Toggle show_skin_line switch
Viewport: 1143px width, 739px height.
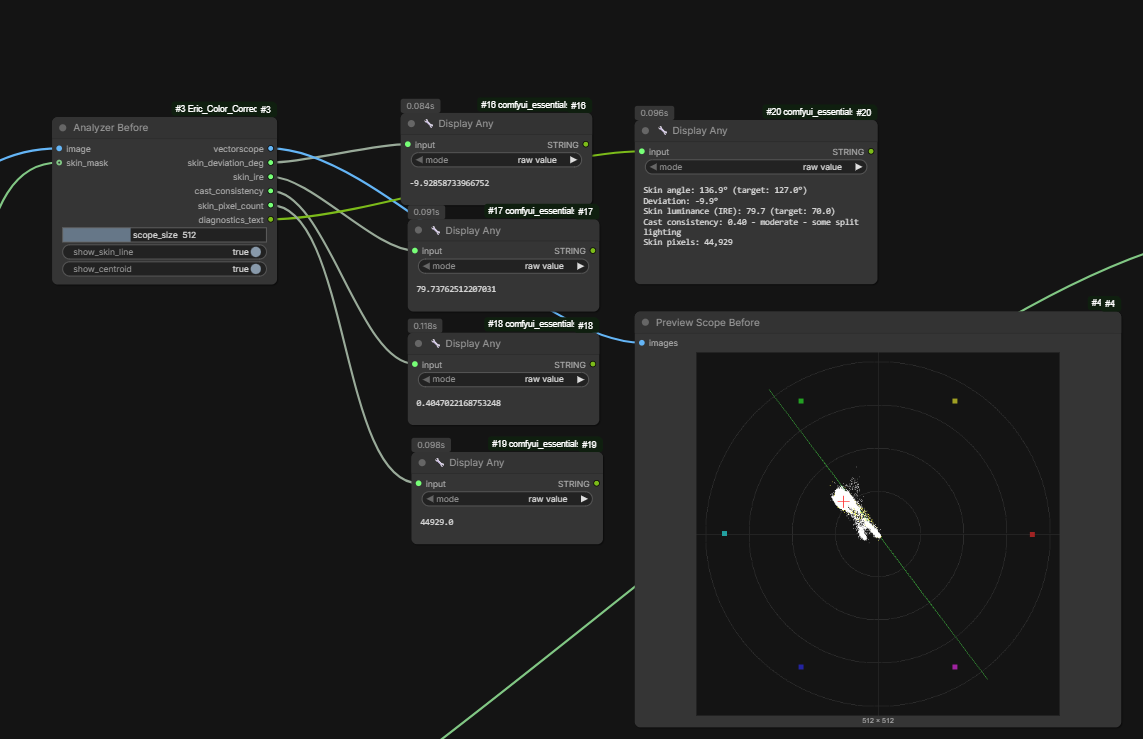coord(256,252)
